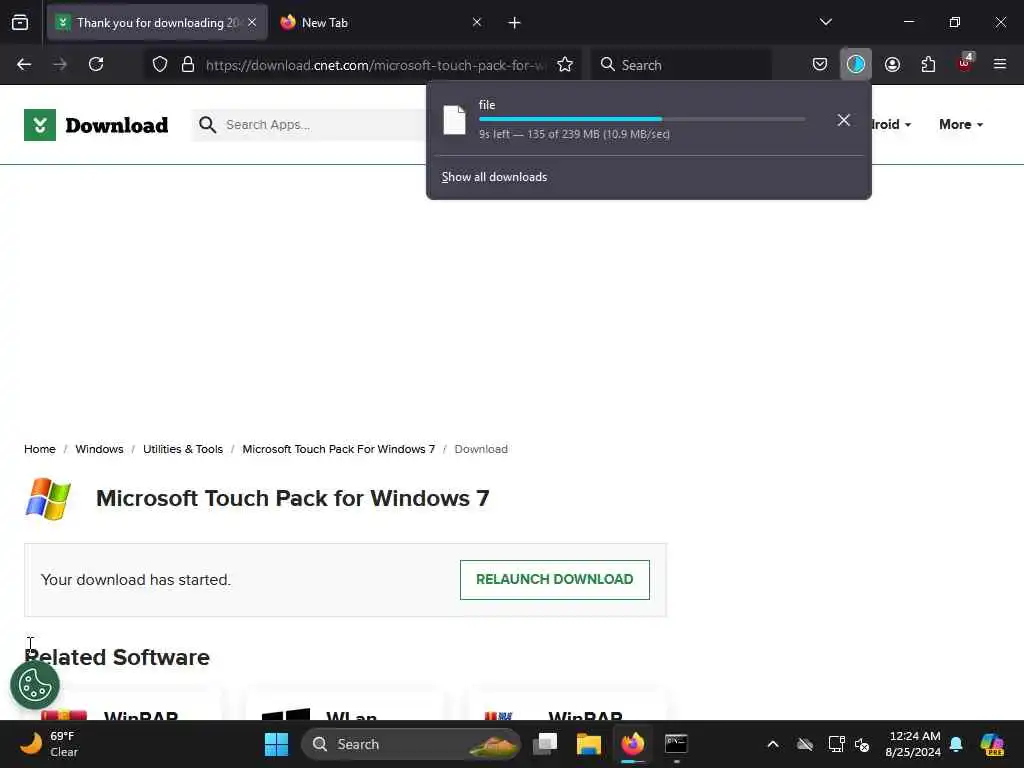1024x768 pixels.
Task: Click the network display tray icon
Action: pos(836,744)
